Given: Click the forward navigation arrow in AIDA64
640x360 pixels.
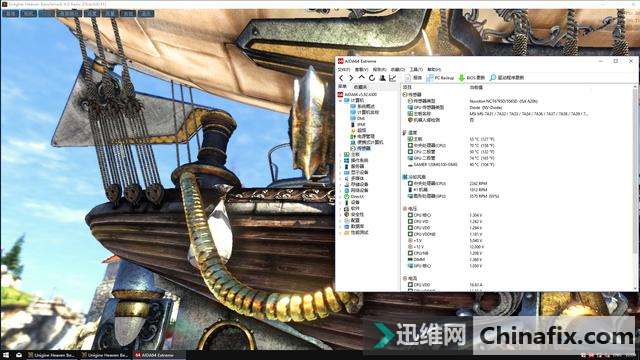Looking at the screenshot, I should click(x=351, y=78).
